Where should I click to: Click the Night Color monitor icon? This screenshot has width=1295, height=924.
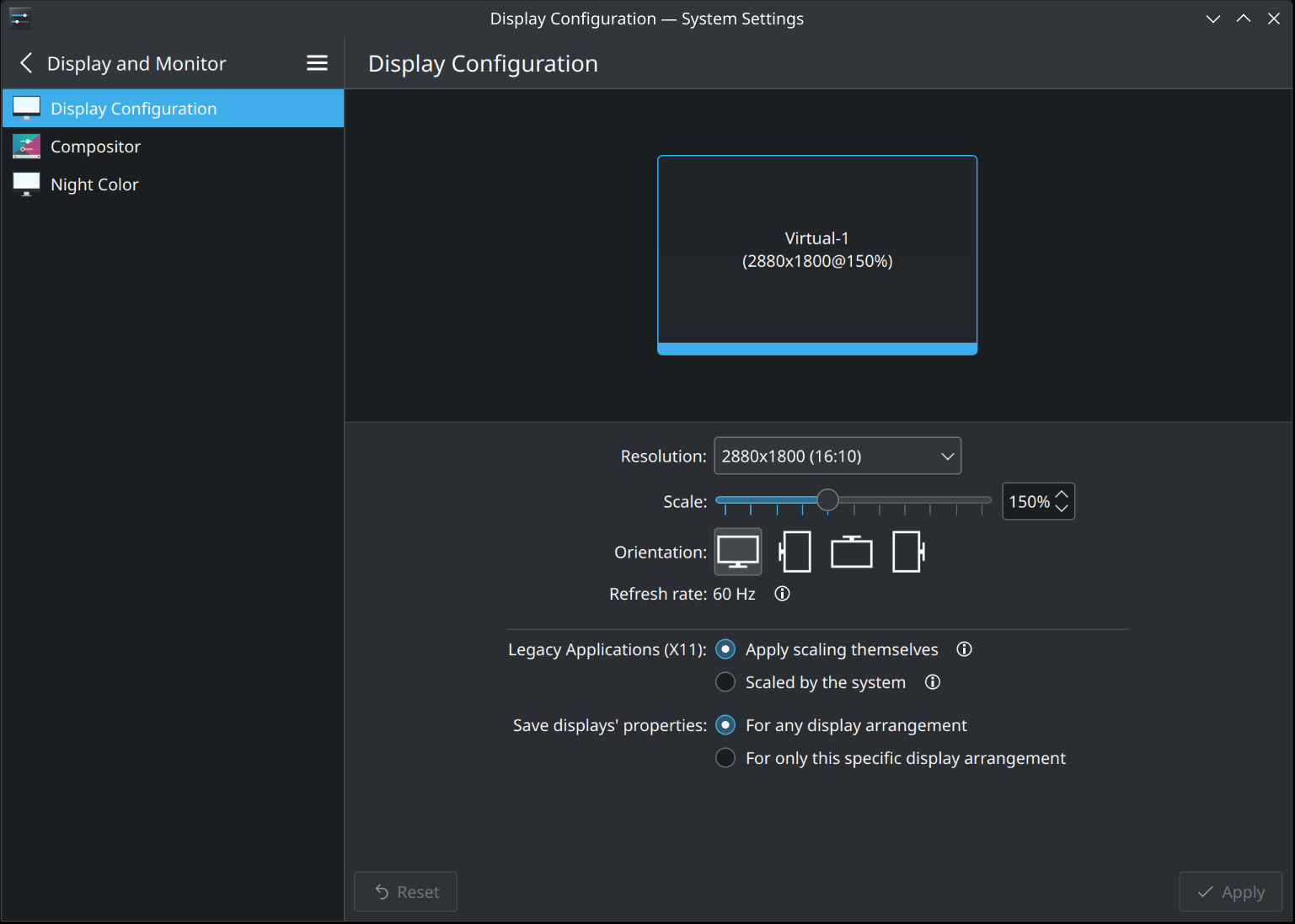tap(26, 184)
